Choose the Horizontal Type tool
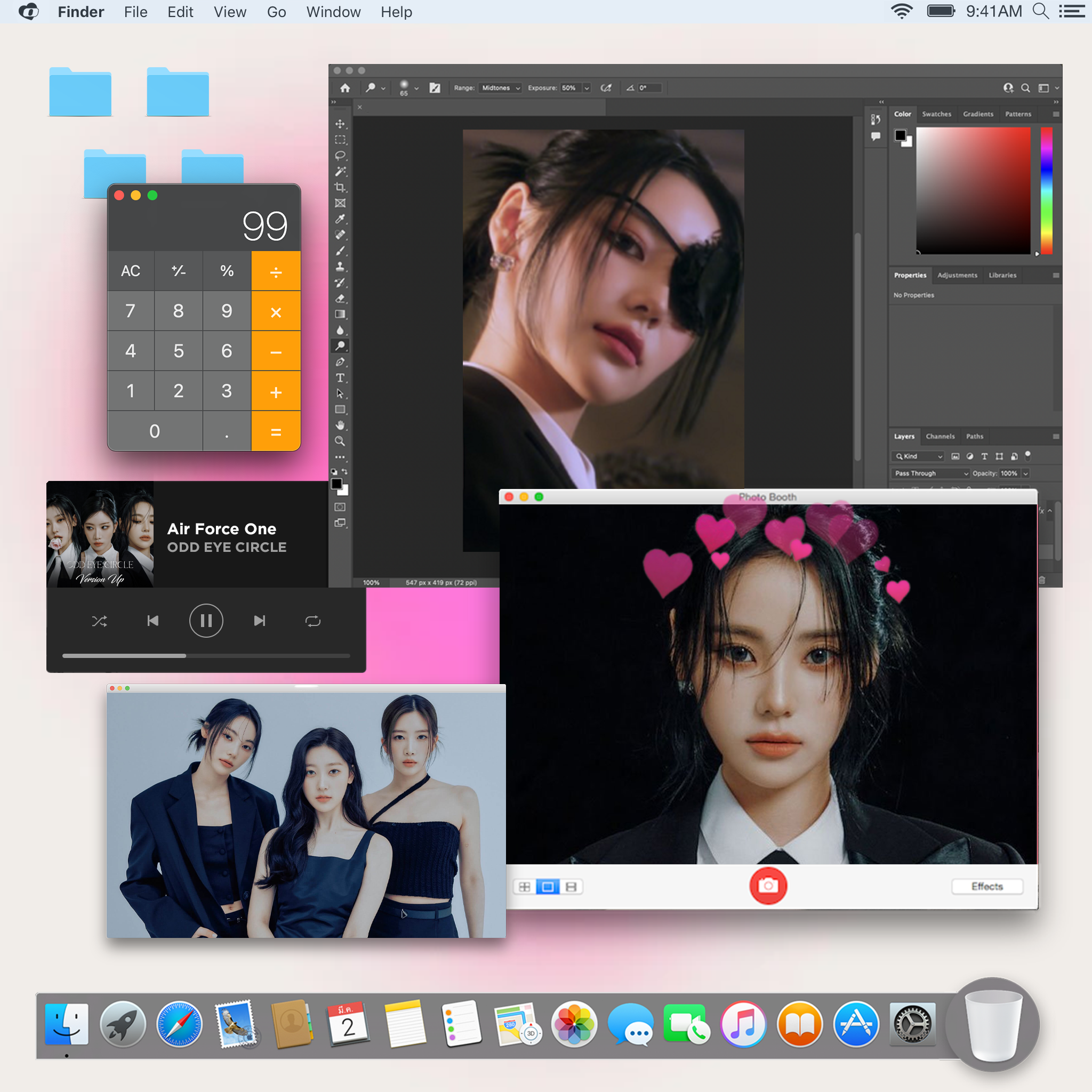 tap(340, 378)
